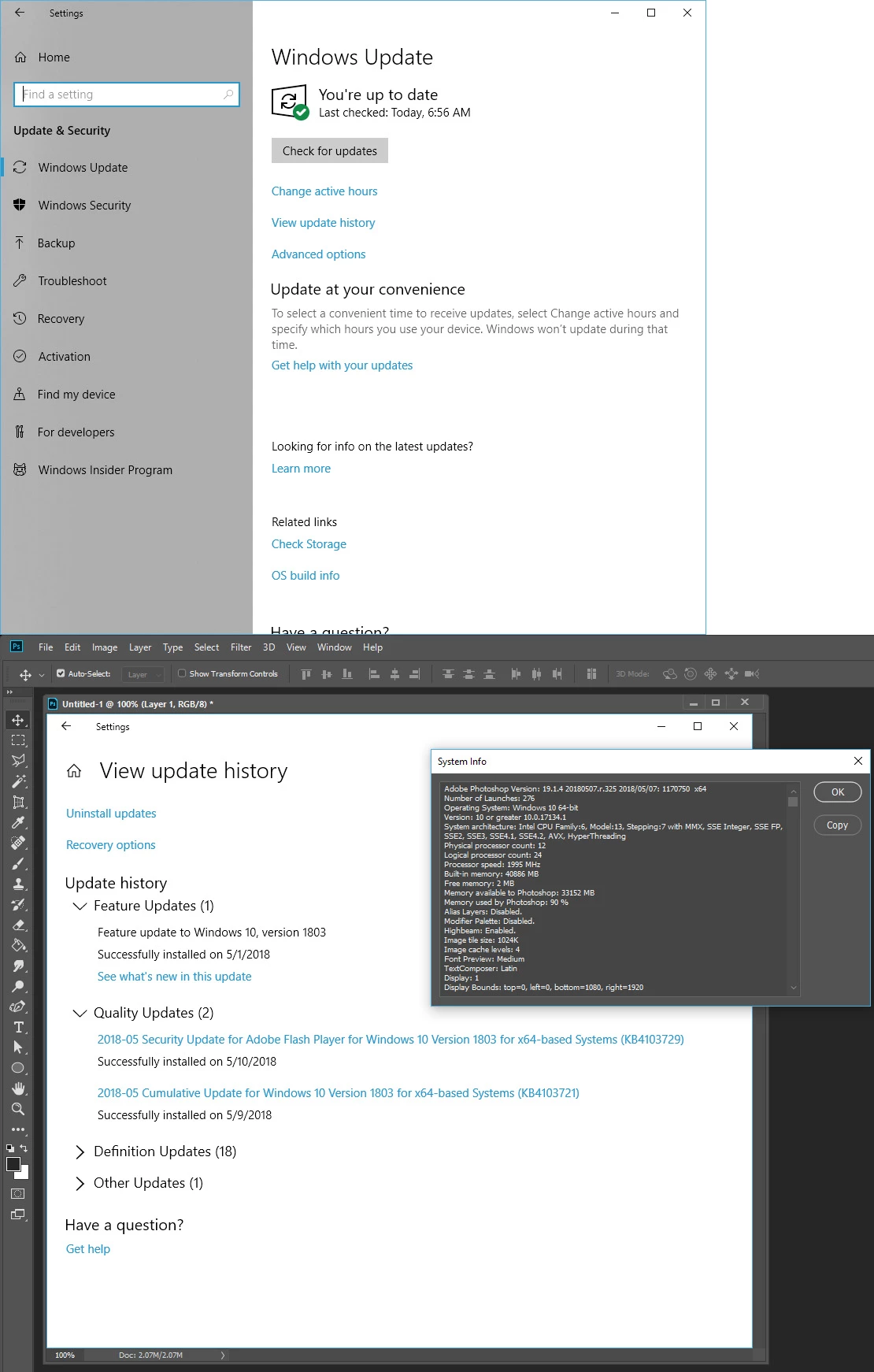Select the Path Selection tool
Viewport: 874px width, 1372px height.
18,1048
